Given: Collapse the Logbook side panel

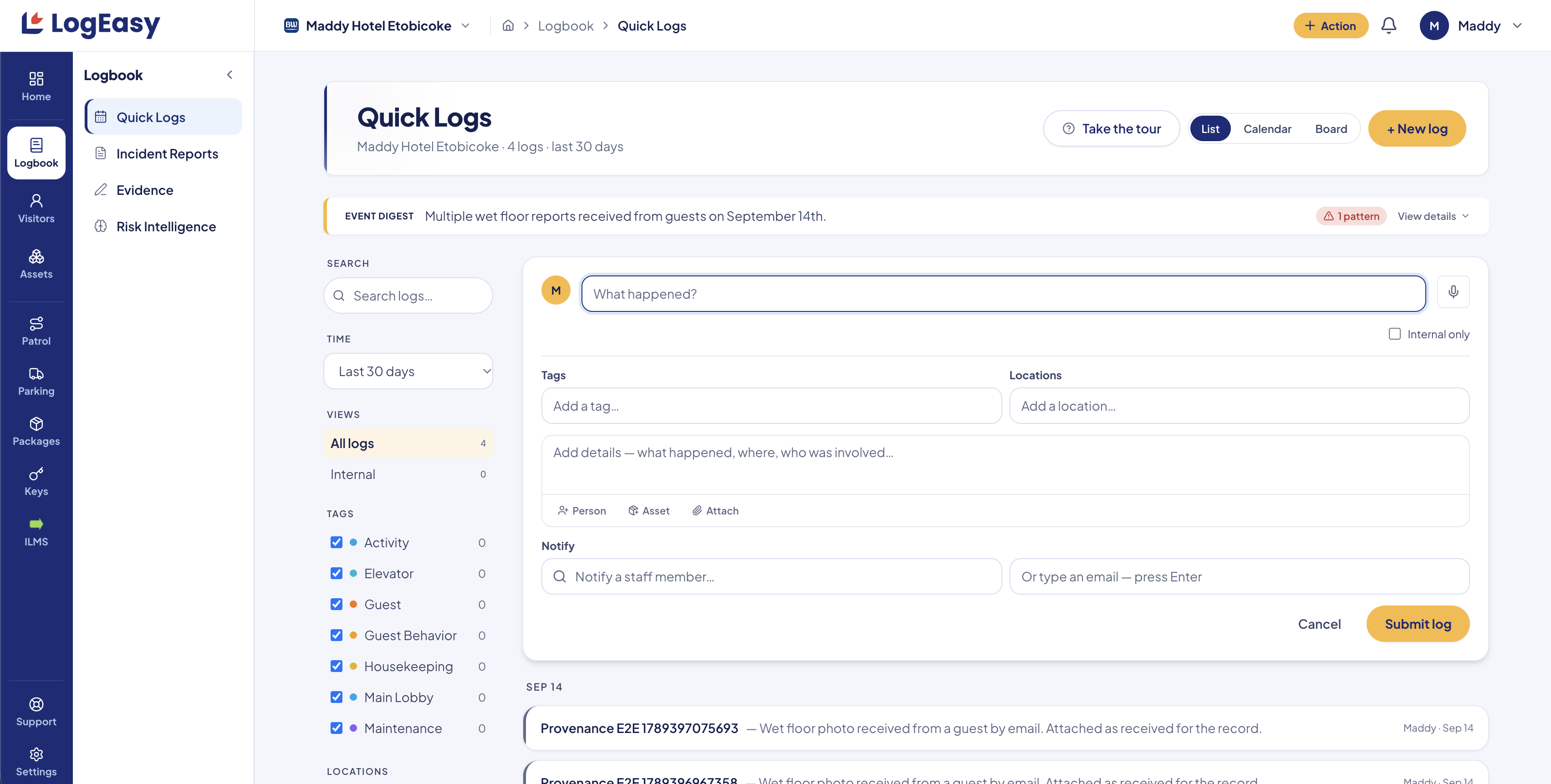Looking at the screenshot, I should (230, 75).
